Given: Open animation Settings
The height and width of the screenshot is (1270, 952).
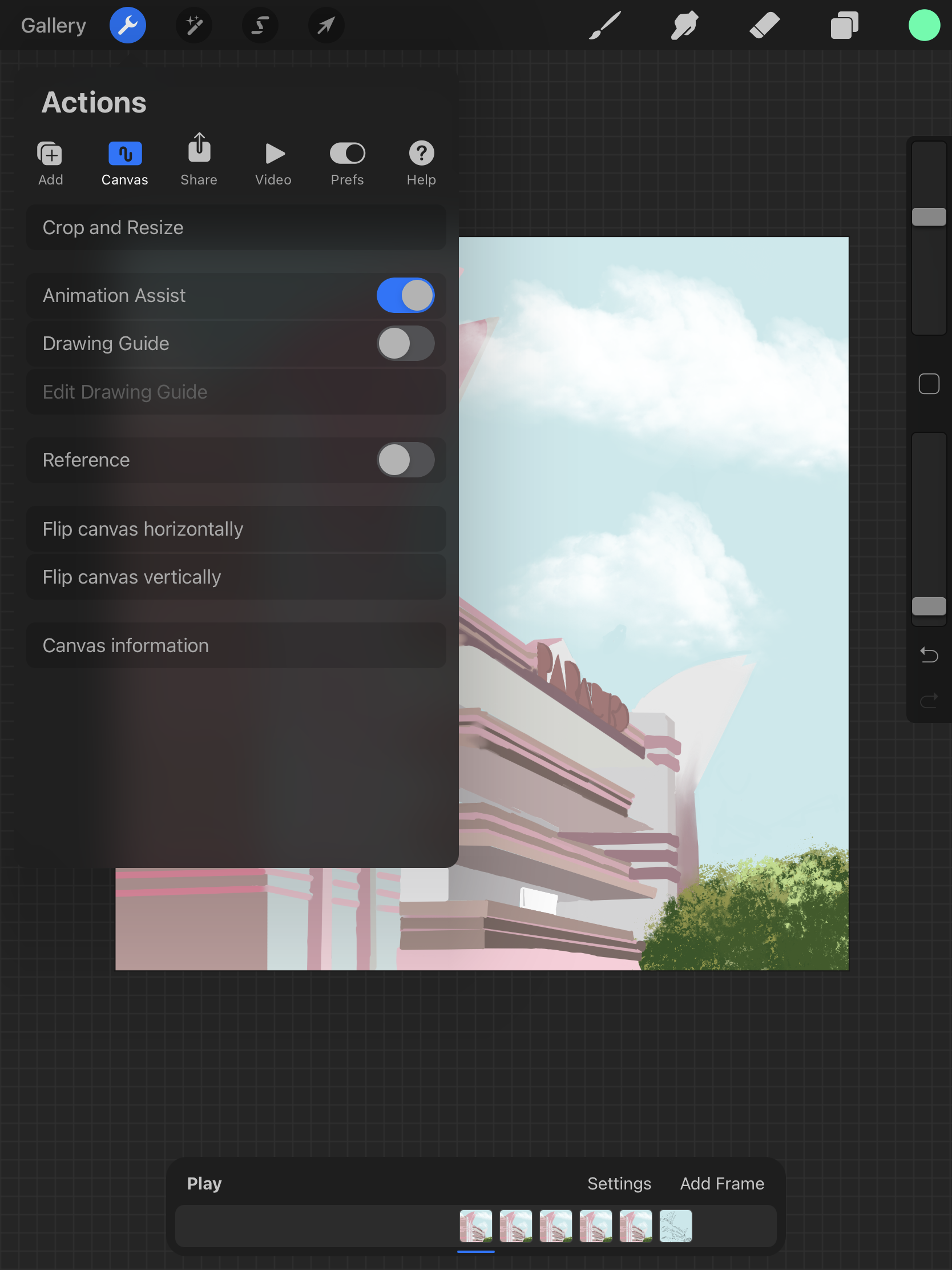Looking at the screenshot, I should coord(619,1183).
